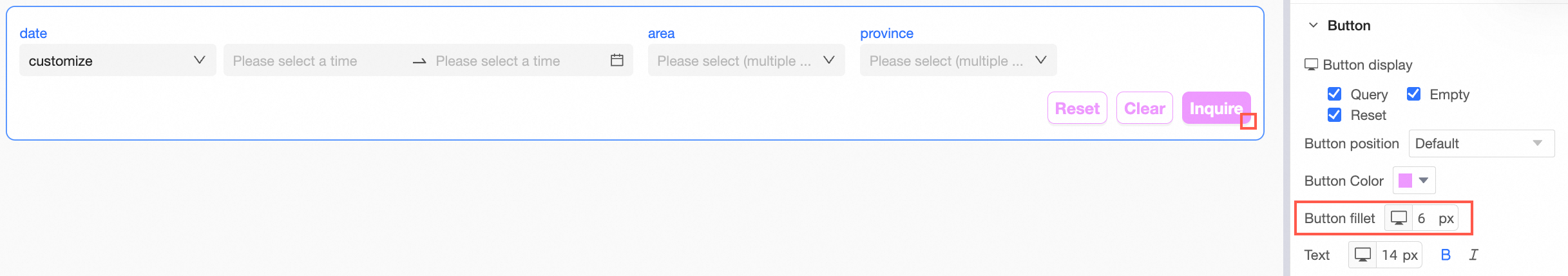The width and height of the screenshot is (1568, 276).
Task: Collapse the Button section chevron
Action: pos(1313,25)
